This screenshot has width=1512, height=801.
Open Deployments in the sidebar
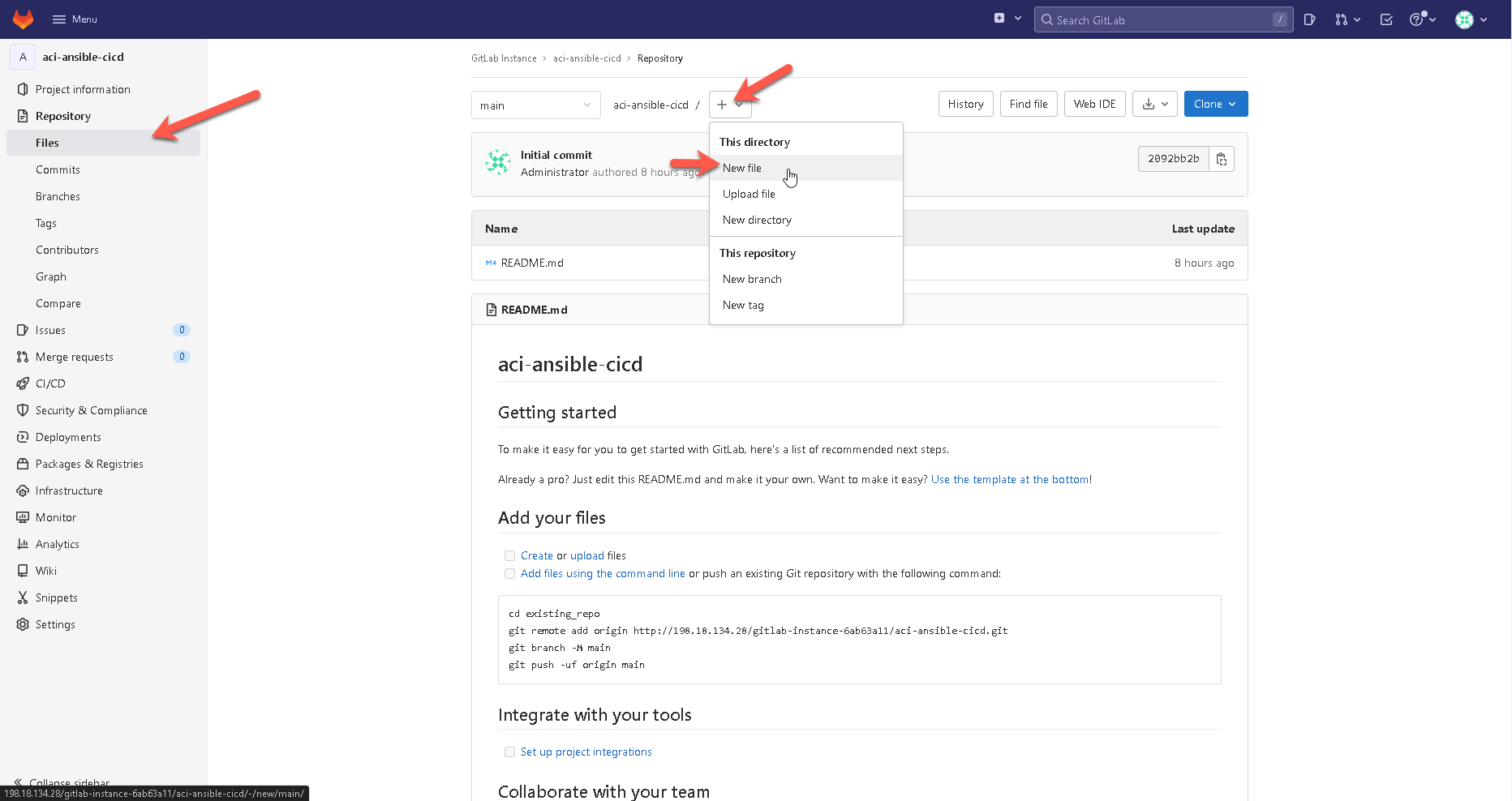[x=103, y=437]
